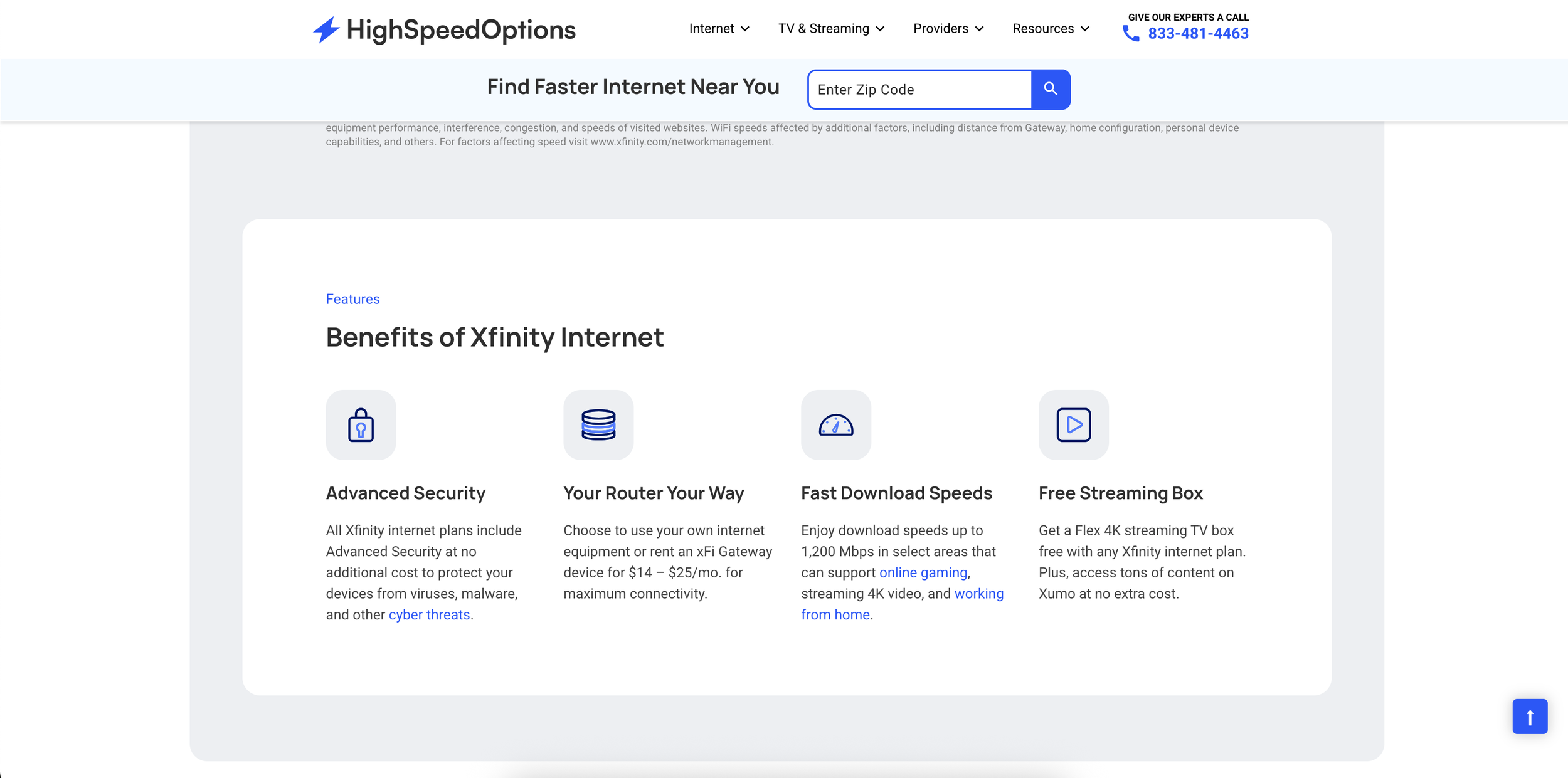
Task: Click the streaming play box icon
Action: pyautogui.click(x=1073, y=425)
